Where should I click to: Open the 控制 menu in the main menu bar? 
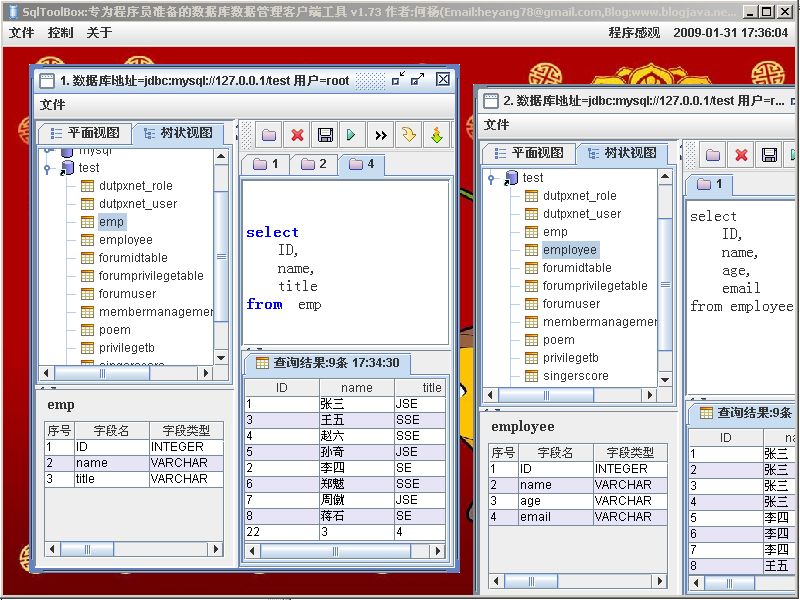coord(60,33)
